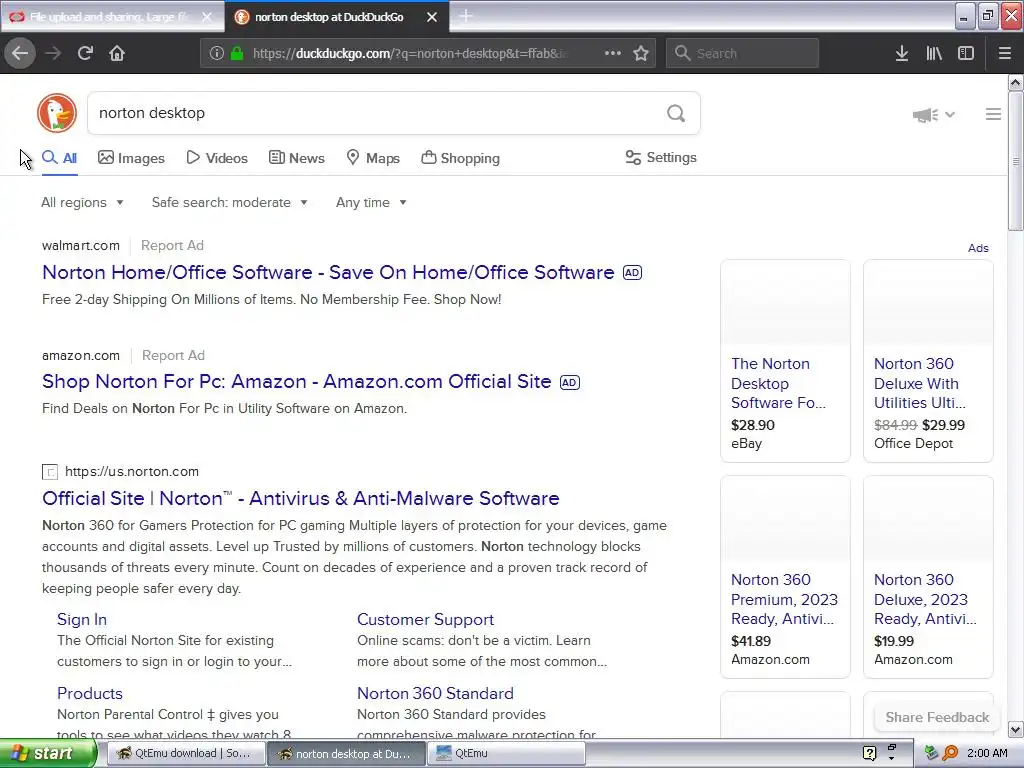The width and height of the screenshot is (1024, 768).
Task: Click the us.norton.com site favicon
Action: 50,472
